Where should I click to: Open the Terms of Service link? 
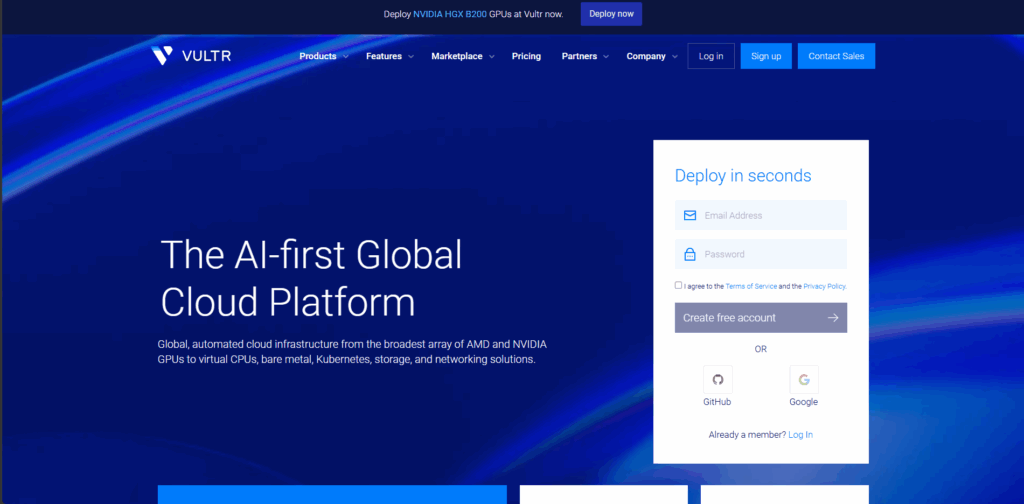point(751,286)
